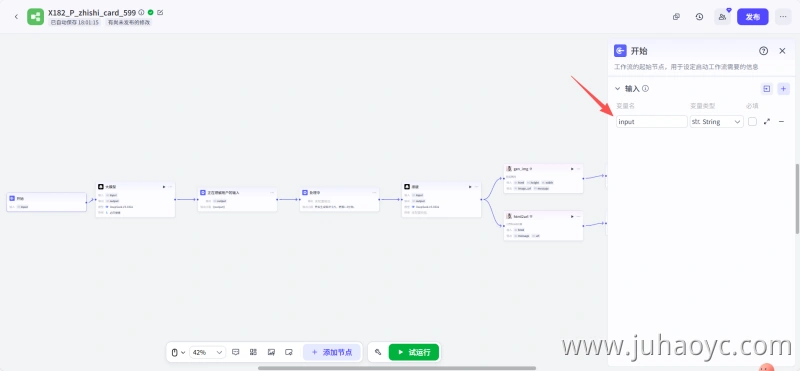Open the three-dot more menu in header
Image resolution: width=800 pixels, height=371 pixels.
coord(783,17)
